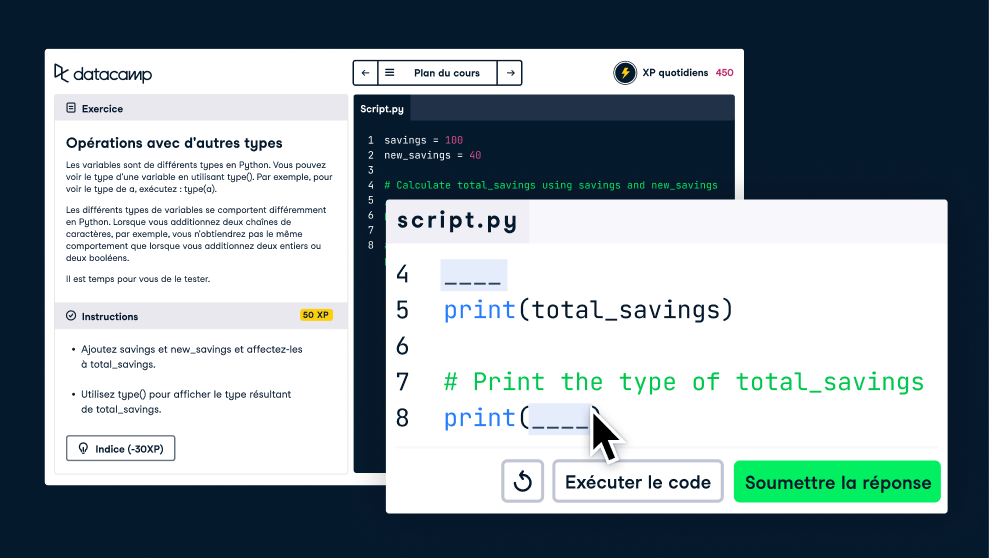Click the 50 XP badge

[x=316, y=315]
